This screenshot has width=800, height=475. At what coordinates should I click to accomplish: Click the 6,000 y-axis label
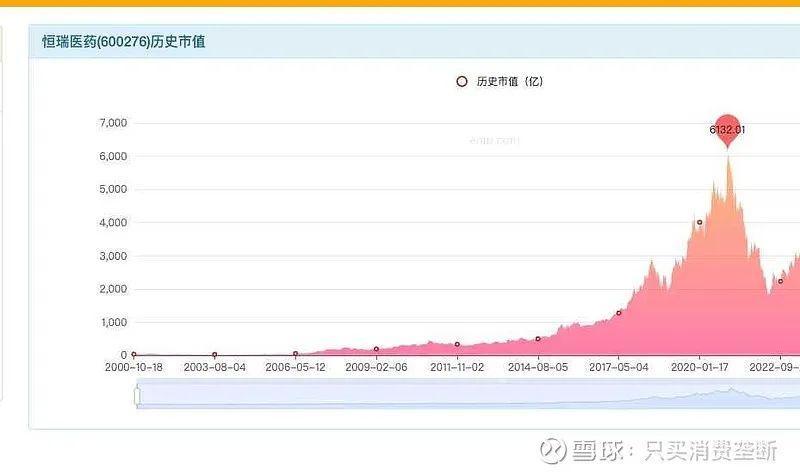pos(113,156)
